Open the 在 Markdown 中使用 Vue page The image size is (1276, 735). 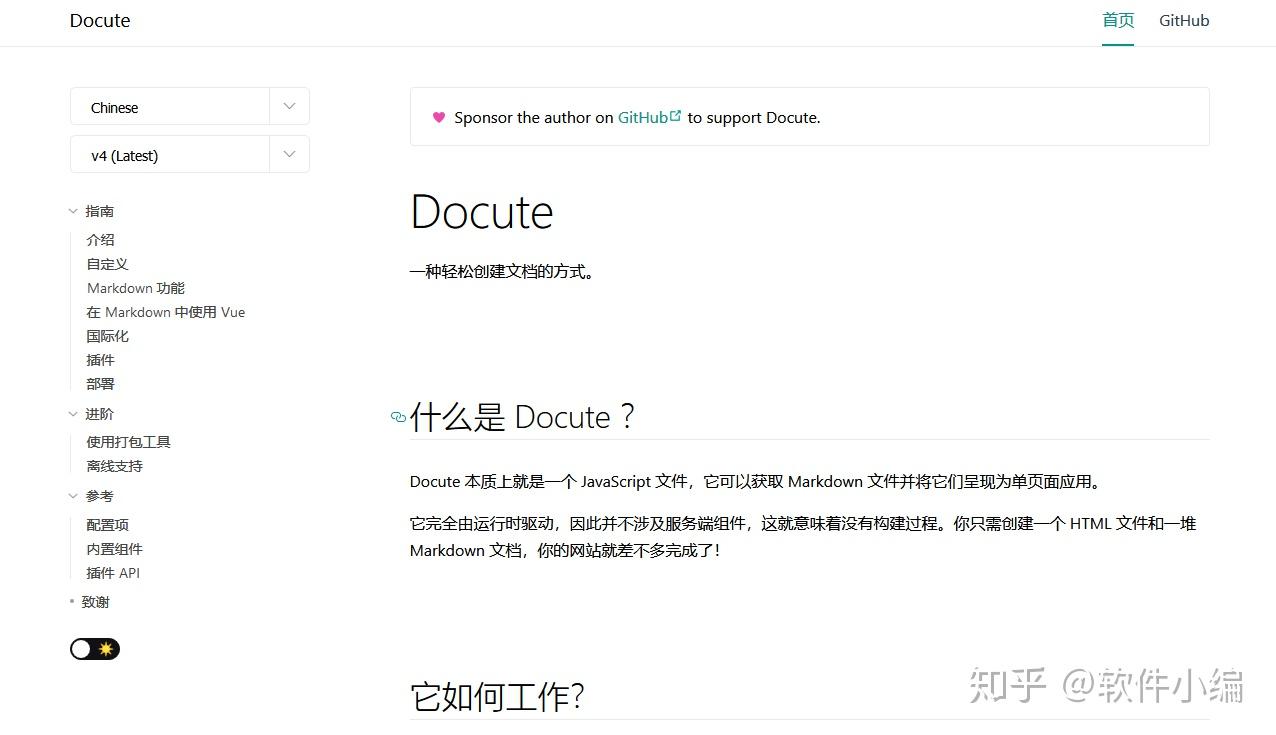pyautogui.click(x=165, y=311)
